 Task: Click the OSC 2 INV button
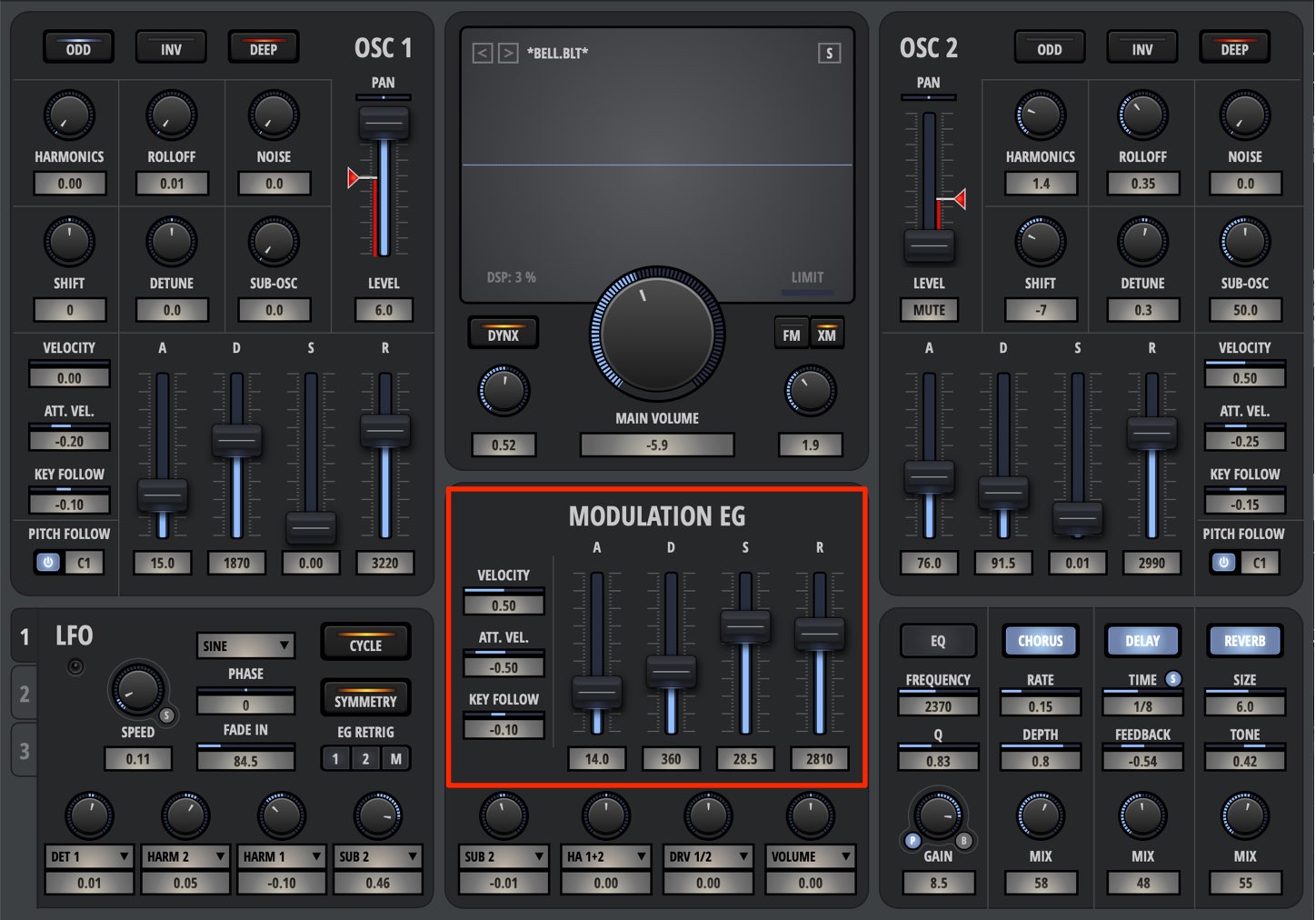(1142, 48)
